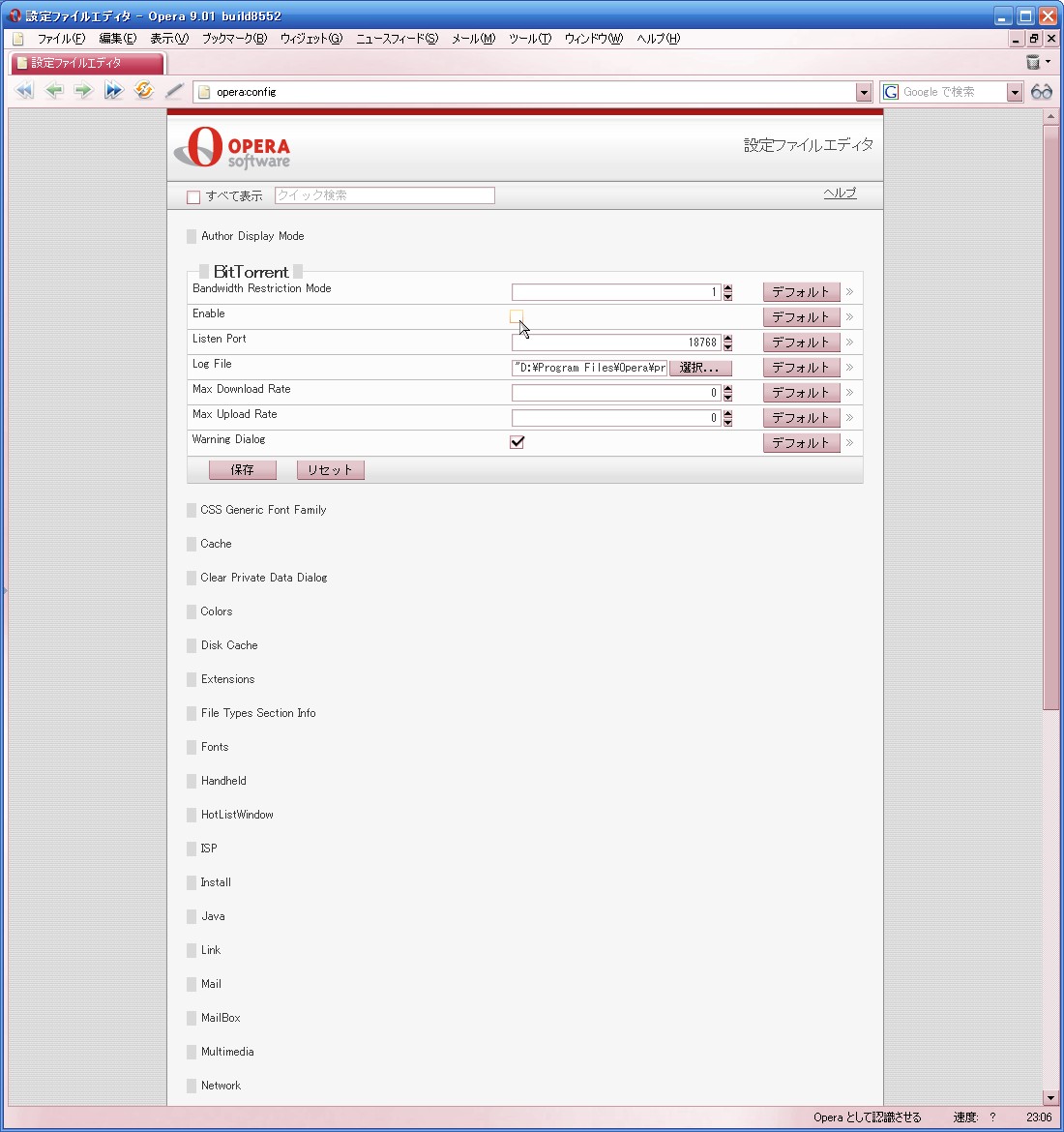Go forward with the forward arrow

[84, 91]
